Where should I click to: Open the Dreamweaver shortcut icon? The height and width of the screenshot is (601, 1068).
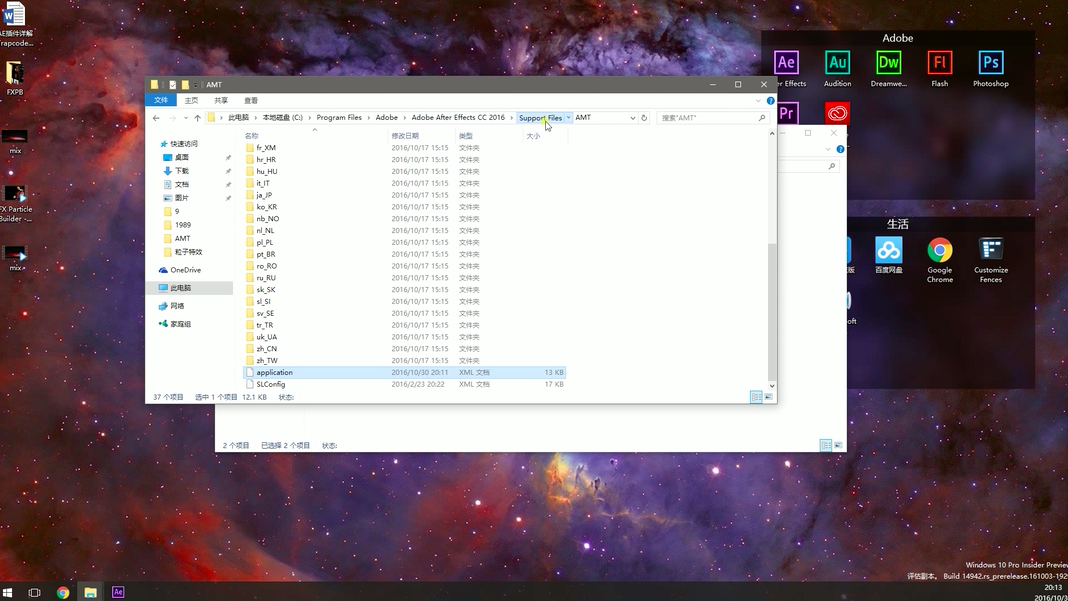[888, 69]
